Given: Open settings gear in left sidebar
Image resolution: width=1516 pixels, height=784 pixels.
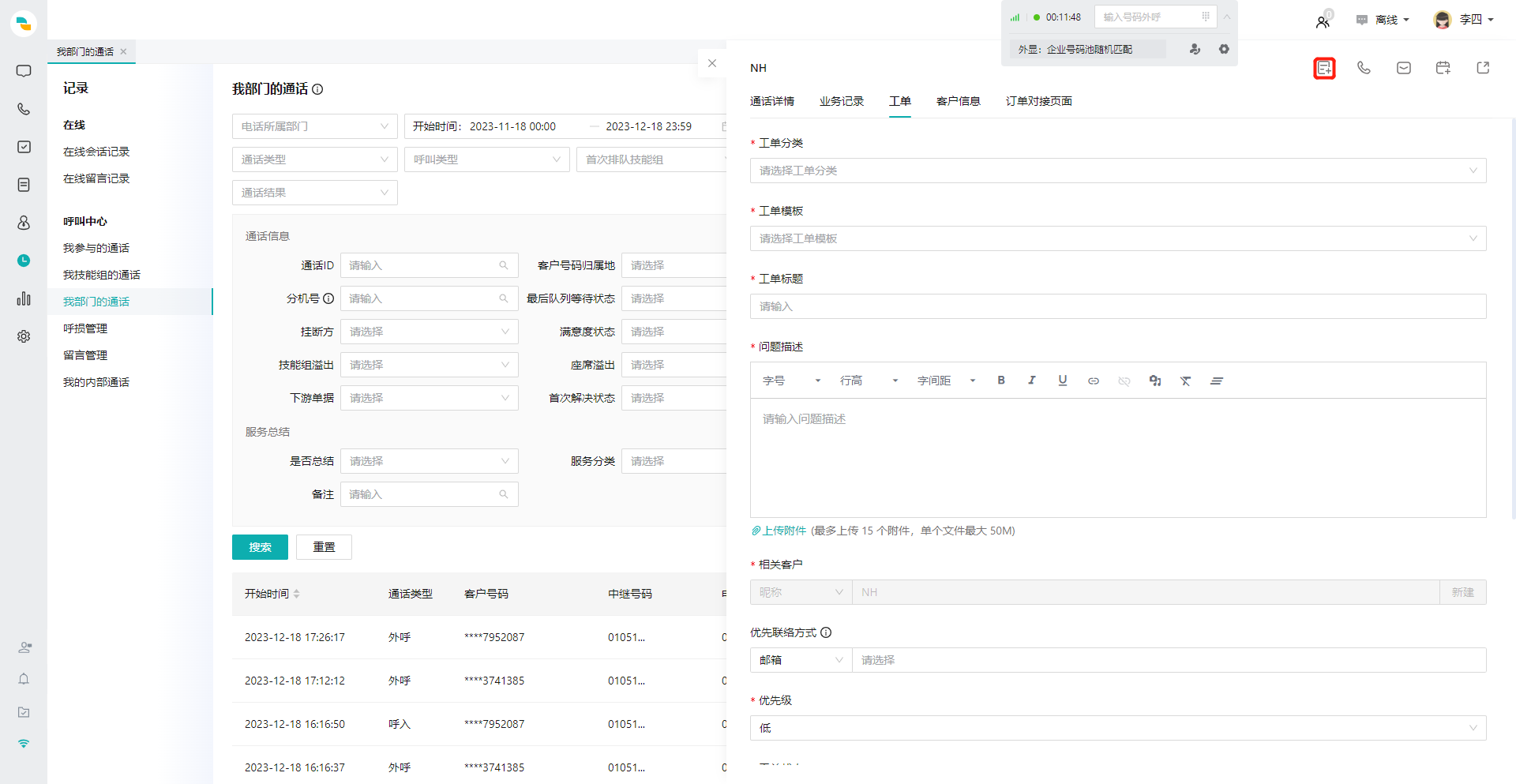Looking at the screenshot, I should (x=24, y=336).
